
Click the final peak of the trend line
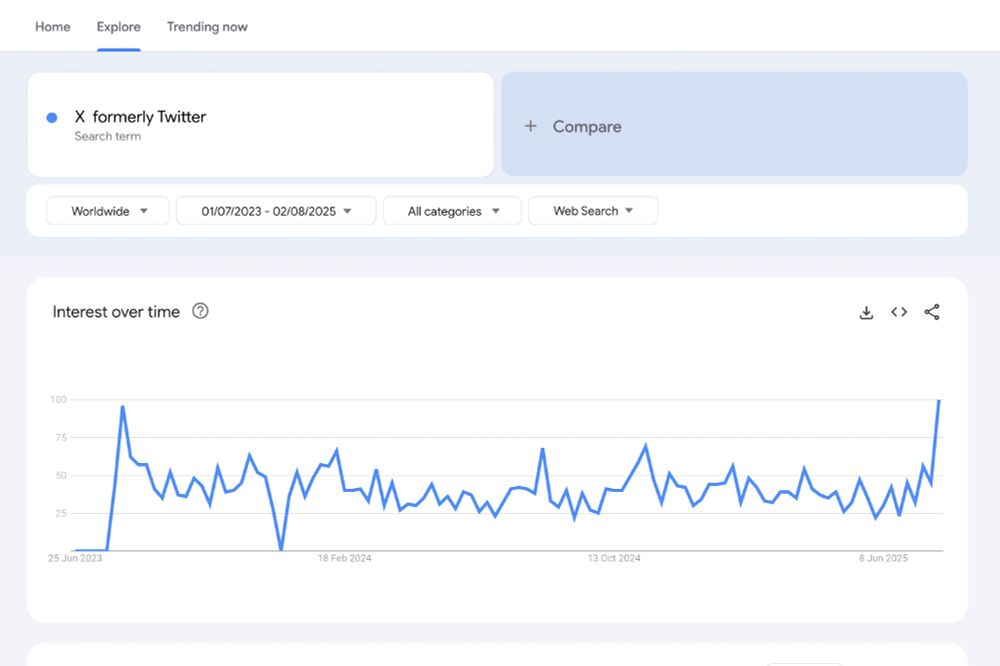[939, 401]
